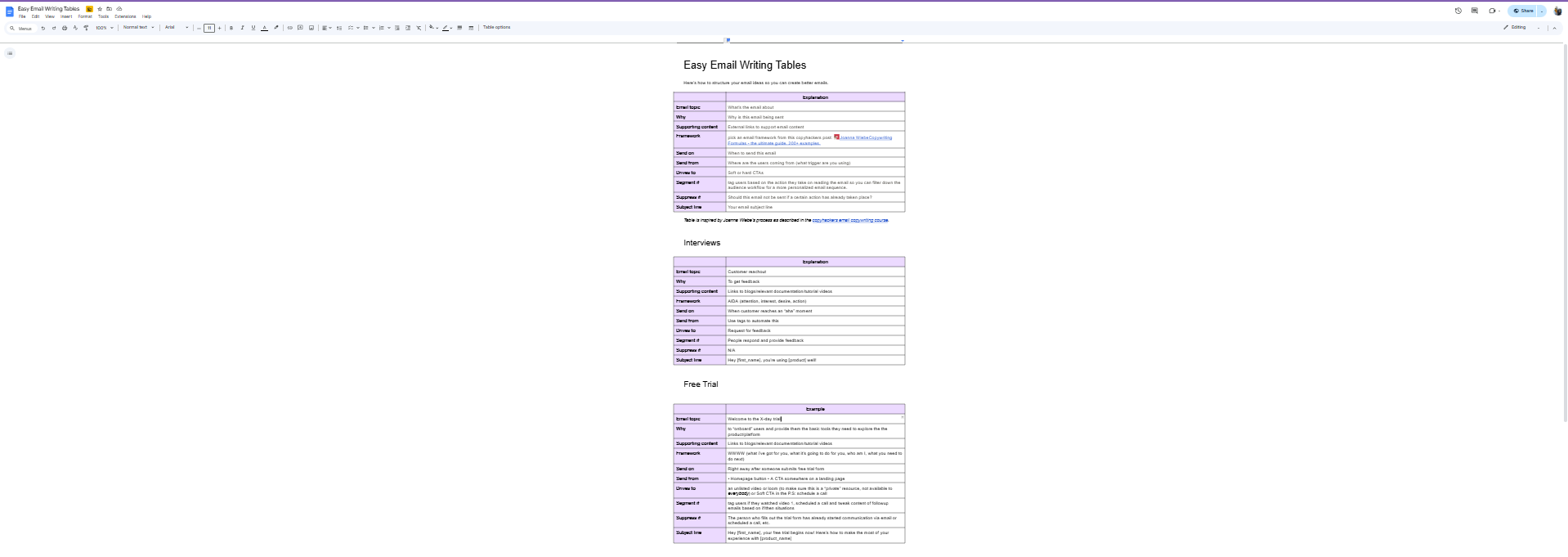
Task: Increase font size with plus button
Action: click(219, 28)
